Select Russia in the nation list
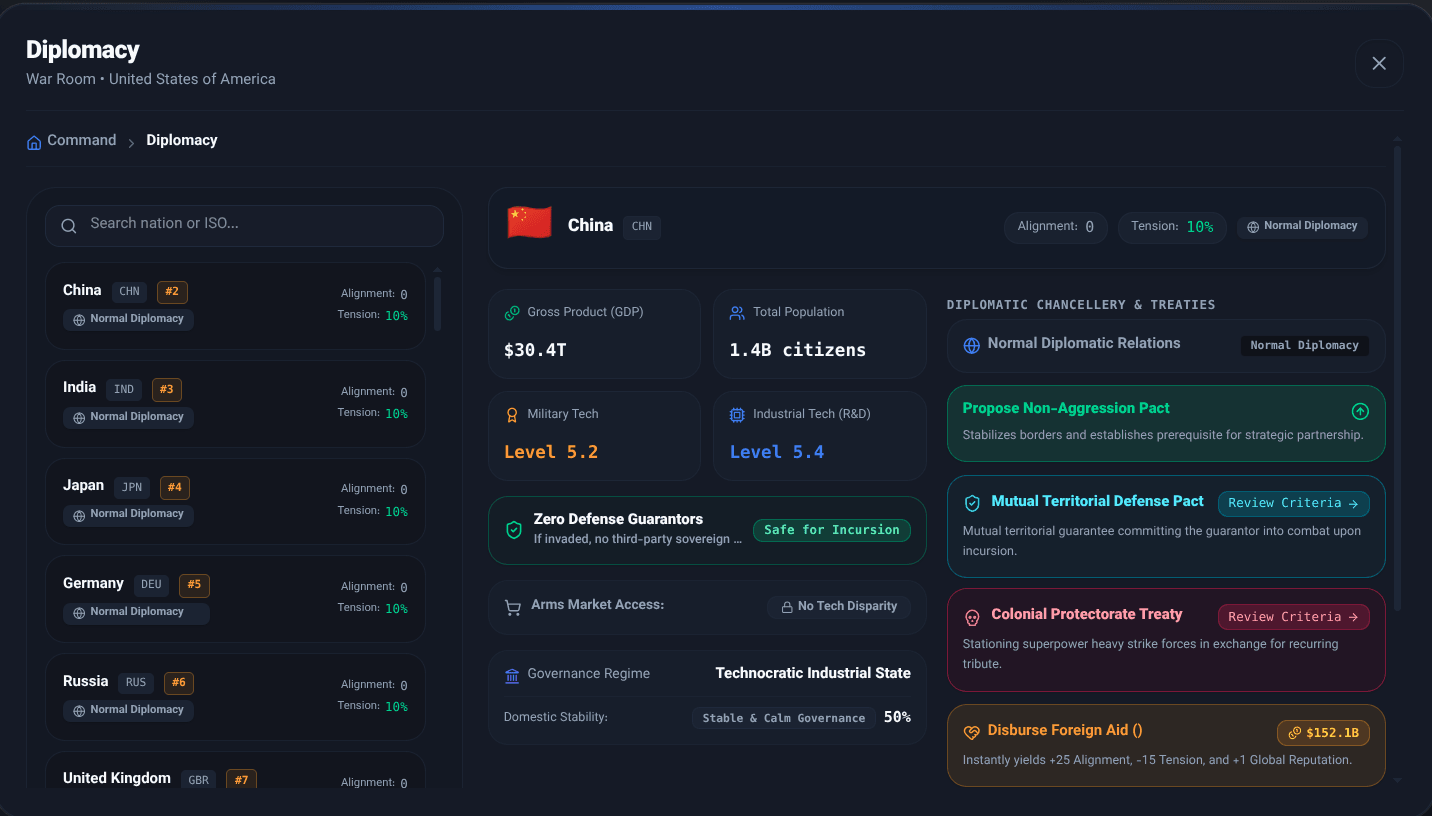 [235, 697]
